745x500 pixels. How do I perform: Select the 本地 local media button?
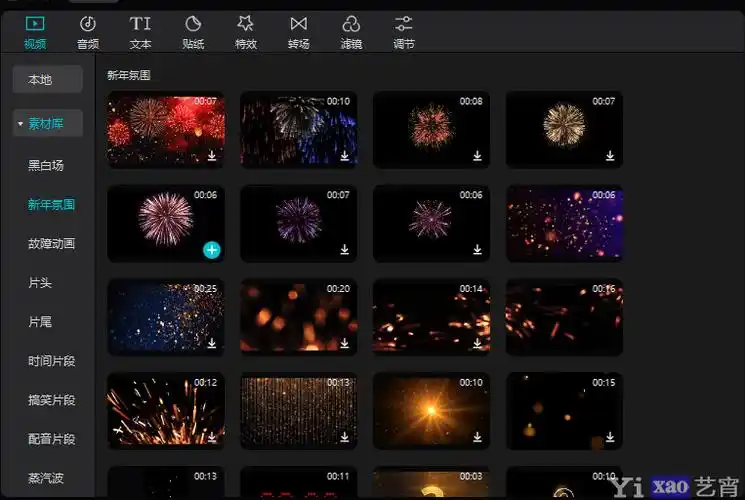pyautogui.click(x=48, y=79)
